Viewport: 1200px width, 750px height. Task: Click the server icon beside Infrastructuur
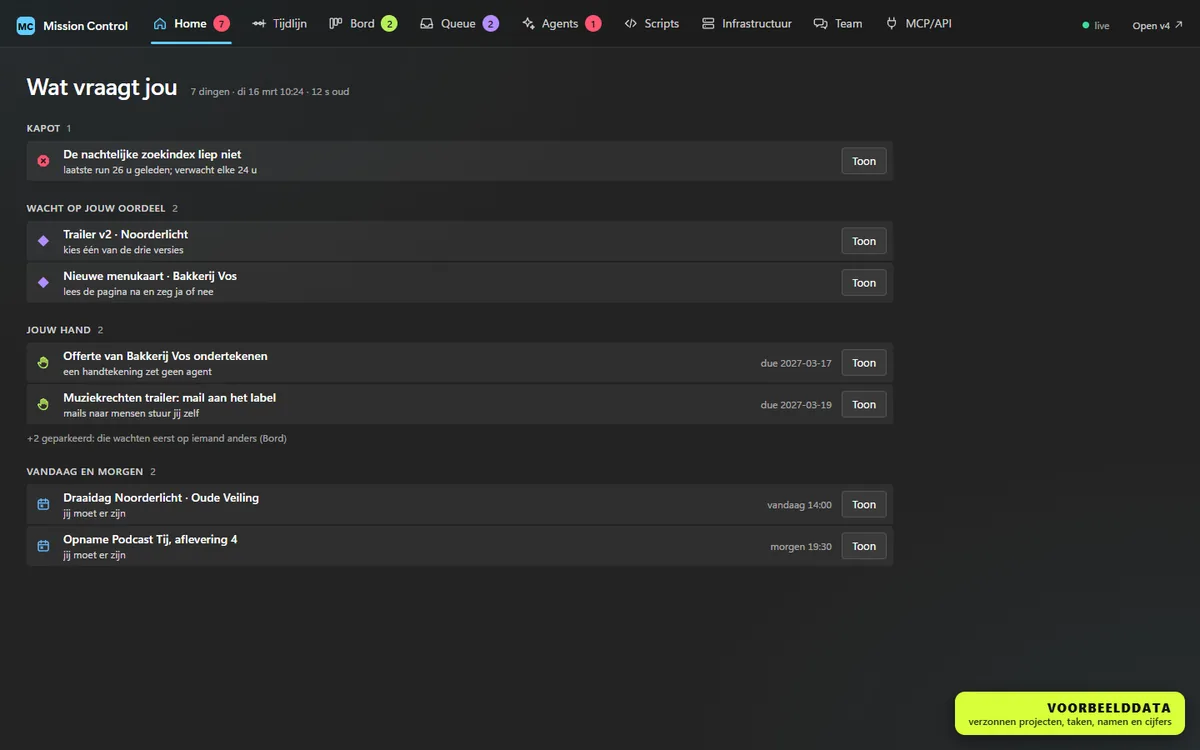click(708, 23)
